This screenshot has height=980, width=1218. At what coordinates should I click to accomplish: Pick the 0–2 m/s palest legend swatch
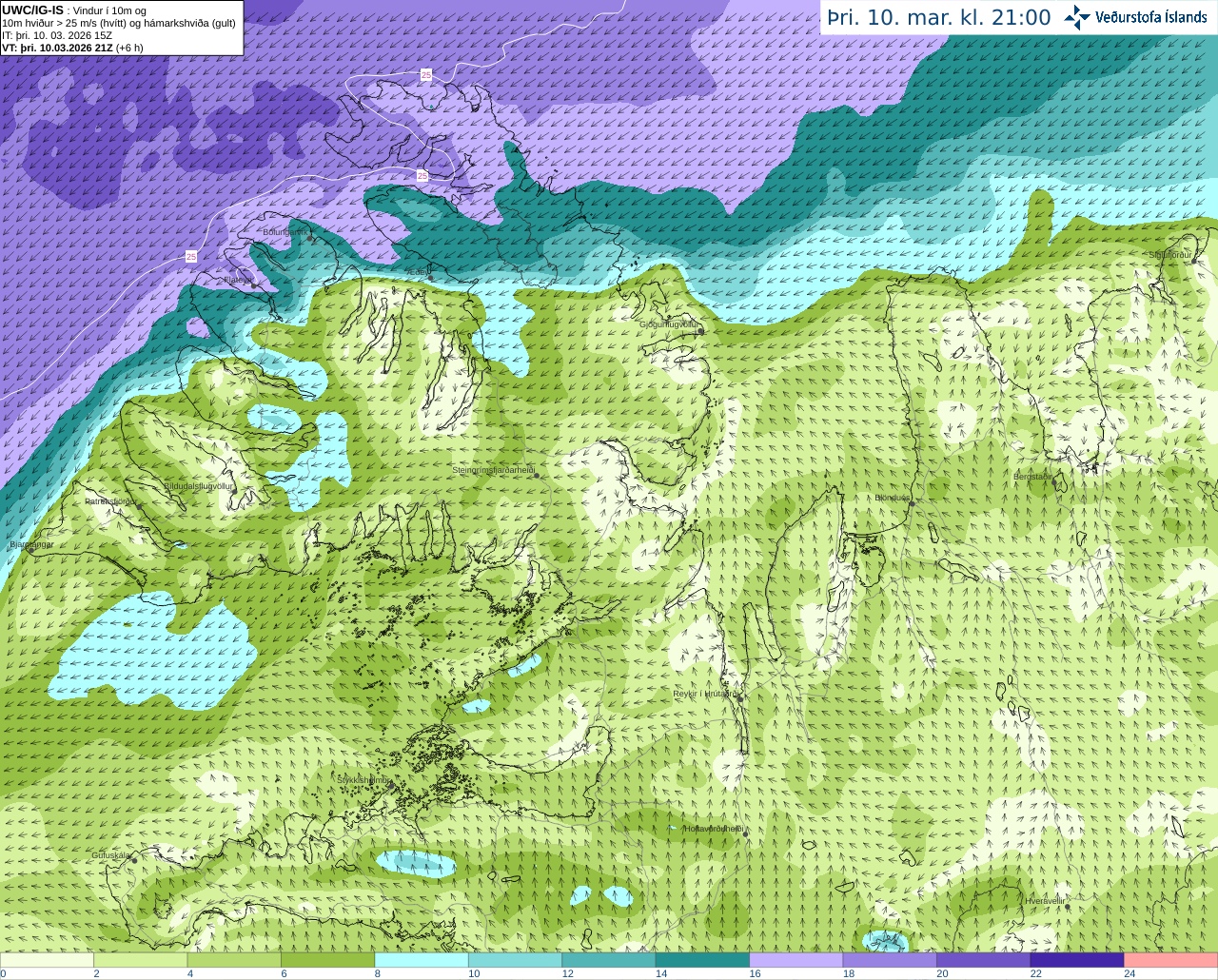click(x=48, y=960)
